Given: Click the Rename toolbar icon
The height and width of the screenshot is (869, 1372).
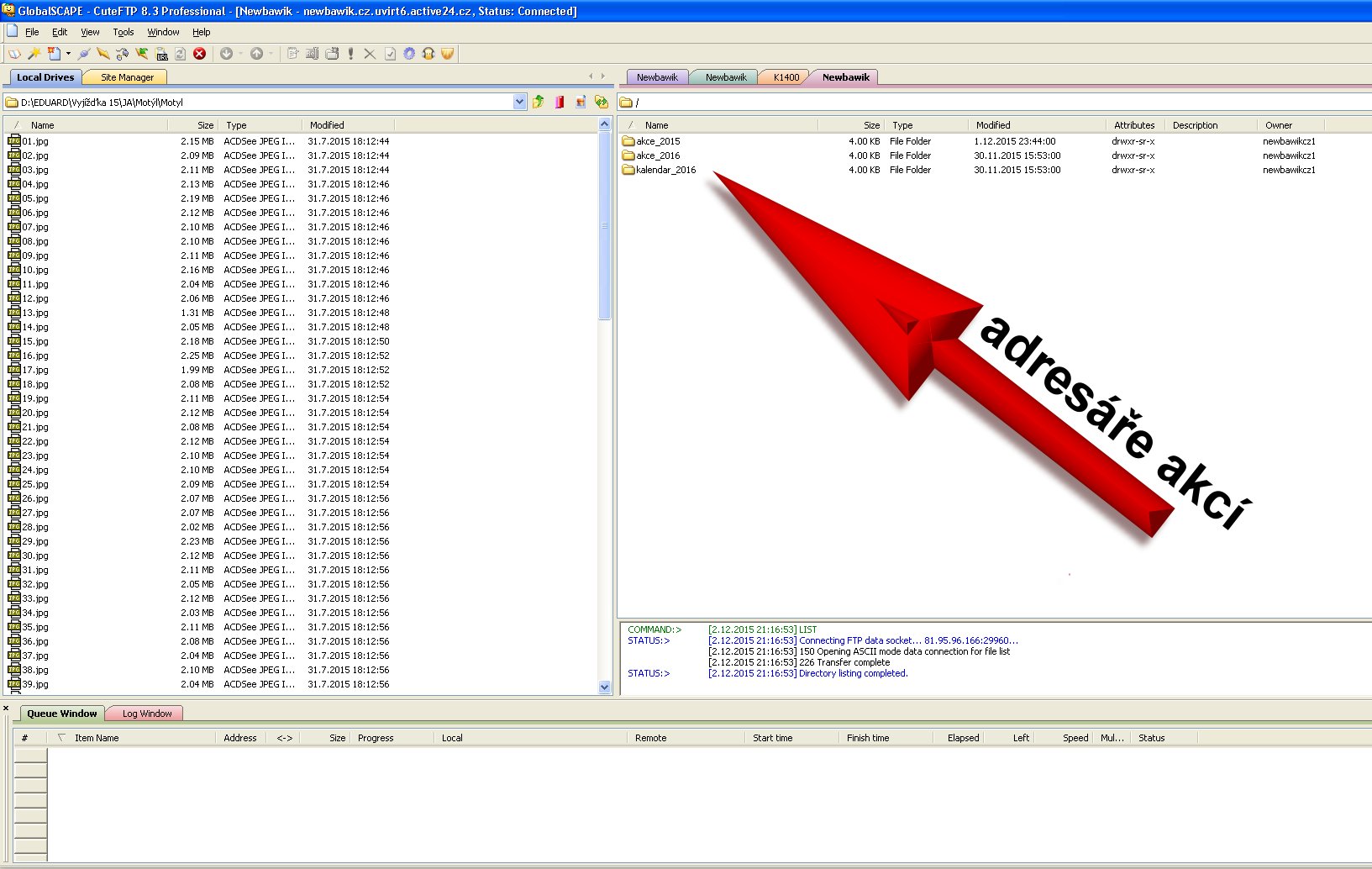Looking at the screenshot, I should pos(312,54).
